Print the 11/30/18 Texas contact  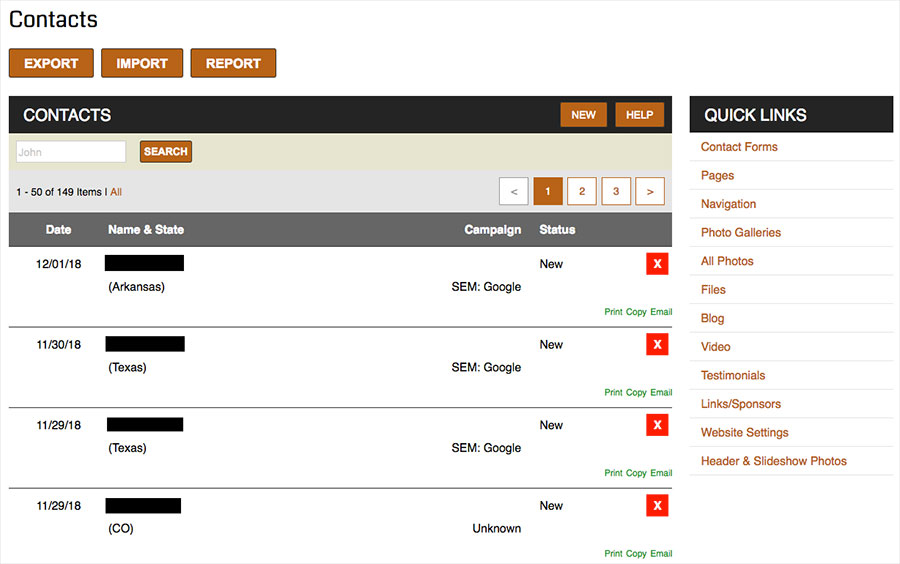pos(613,392)
